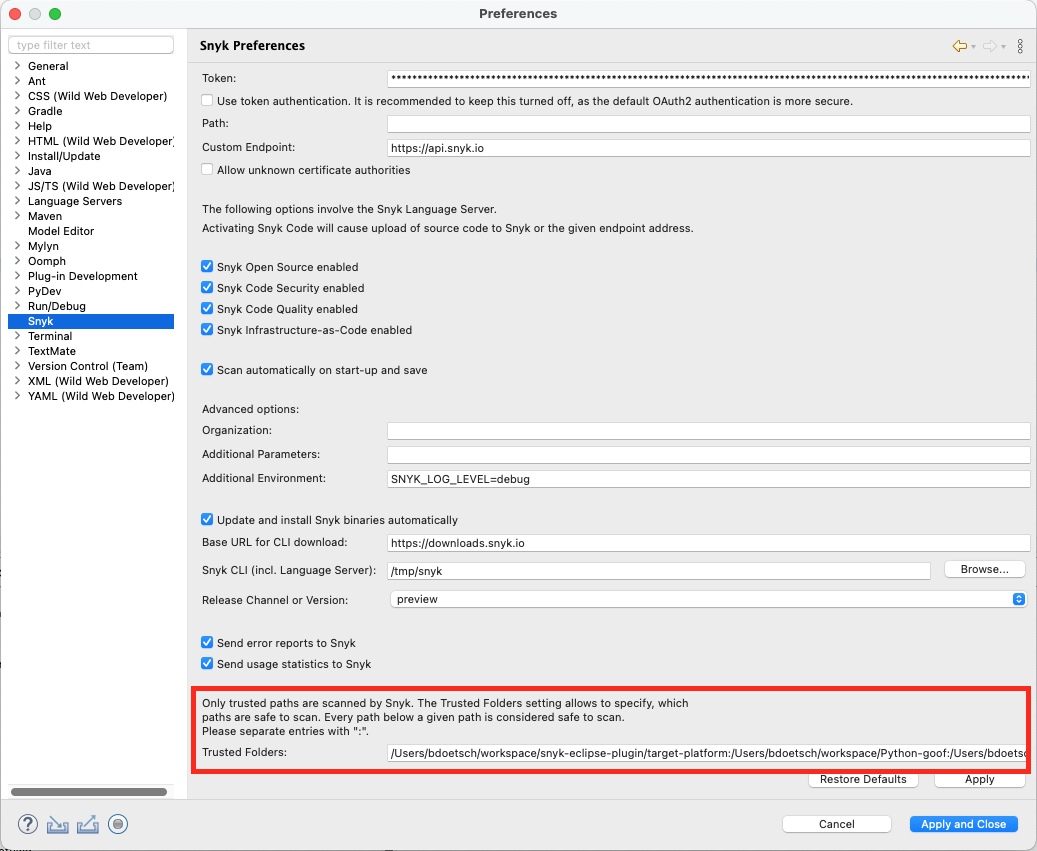Uncheck Send usage statistics to Snyk
Screen dimensions: 1037x851
(x=207, y=663)
